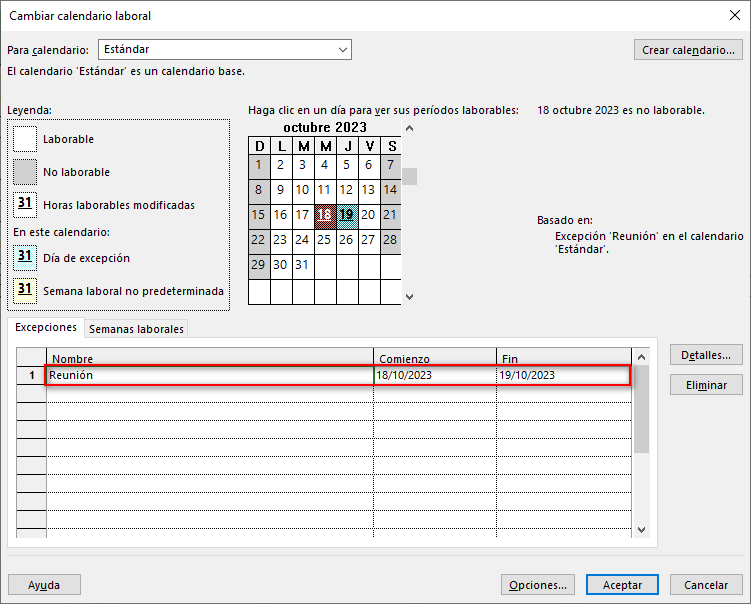Switch to 'Semanas laborales' tab
The image size is (751, 604).
point(137,329)
